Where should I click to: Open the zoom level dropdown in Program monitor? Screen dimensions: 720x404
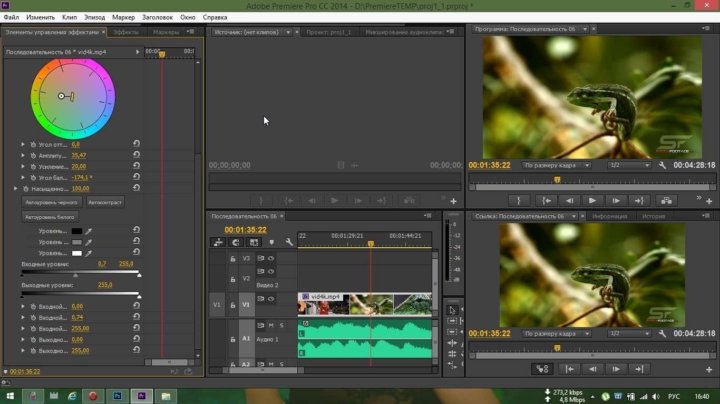point(555,165)
